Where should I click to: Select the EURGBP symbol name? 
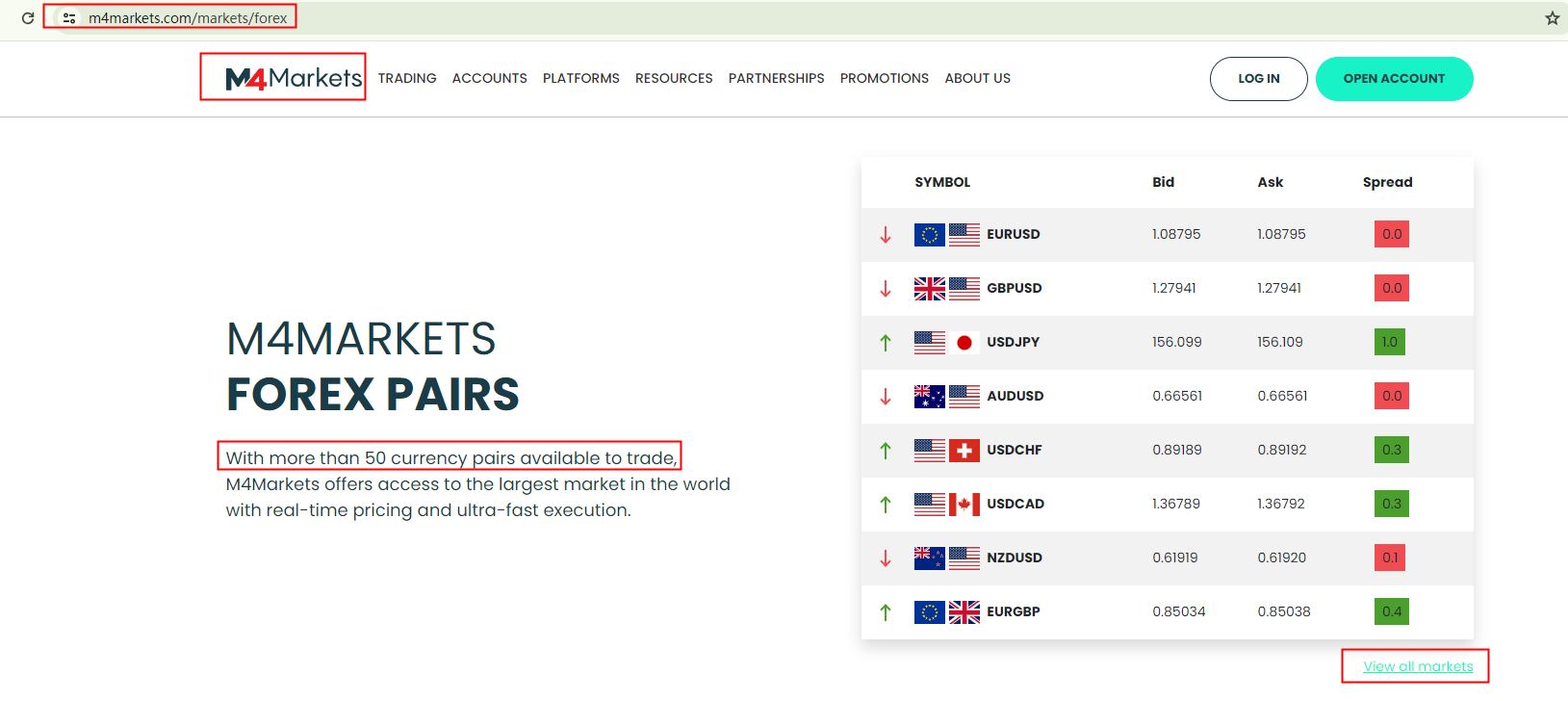pos(1014,611)
